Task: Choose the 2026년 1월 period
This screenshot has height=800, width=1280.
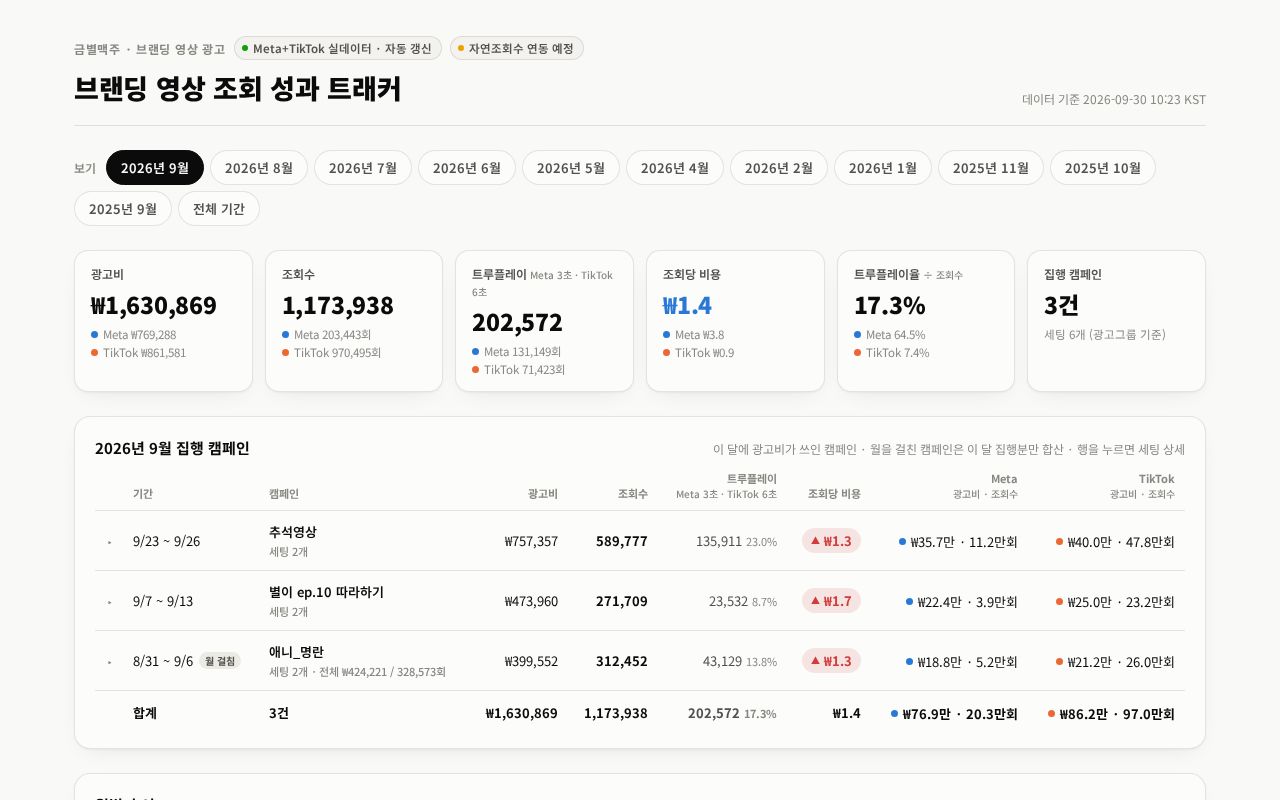Action: (x=883, y=168)
